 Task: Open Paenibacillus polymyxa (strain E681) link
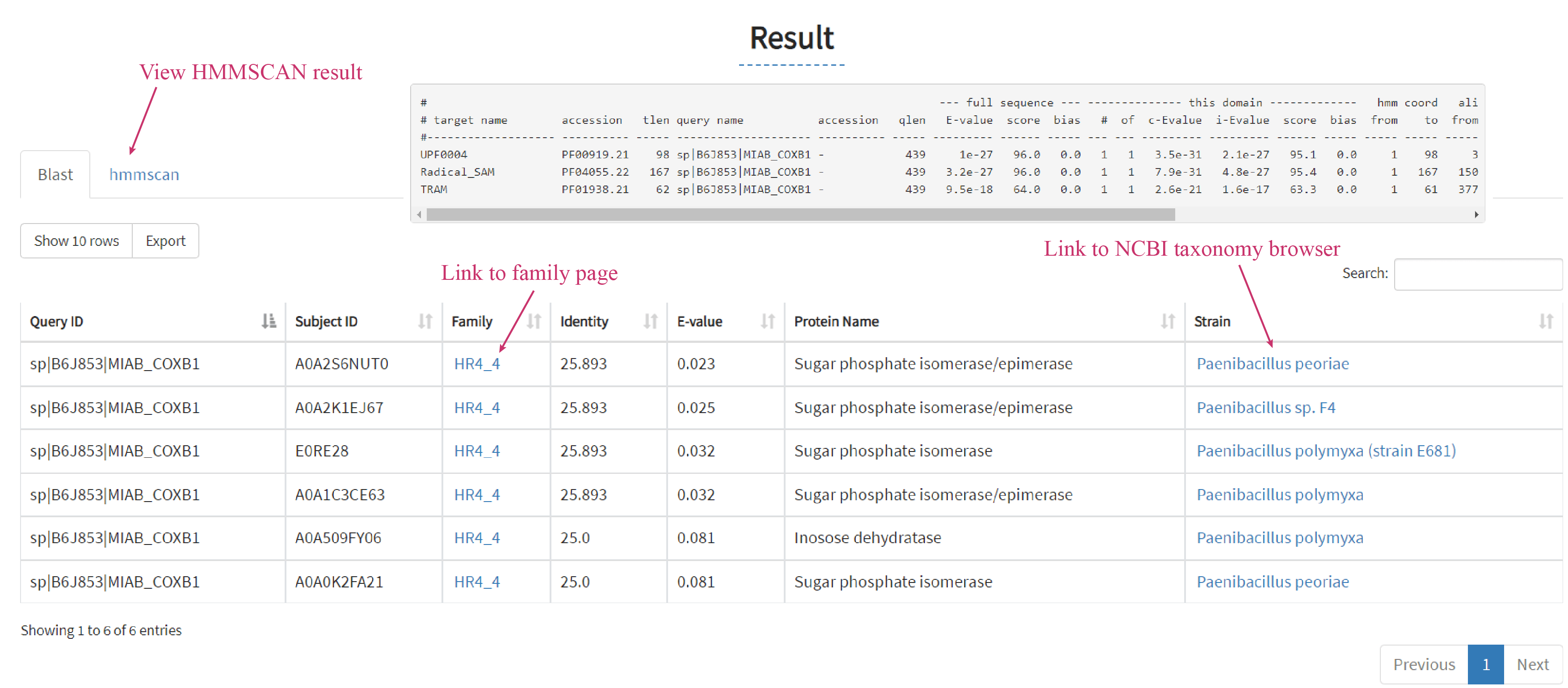click(x=1326, y=451)
